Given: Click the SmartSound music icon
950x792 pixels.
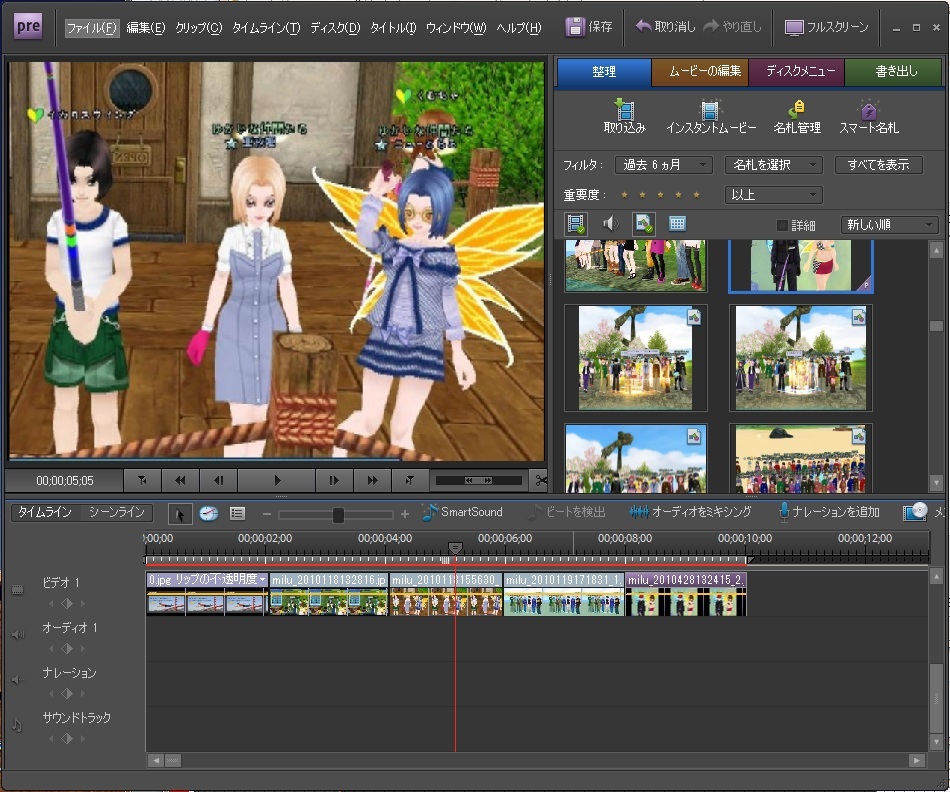Looking at the screenshot, I should (430, 512).
